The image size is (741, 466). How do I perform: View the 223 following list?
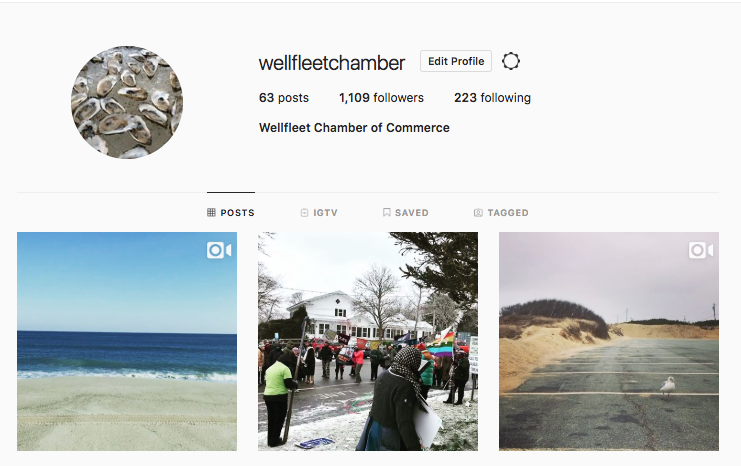tap(492, 98)
